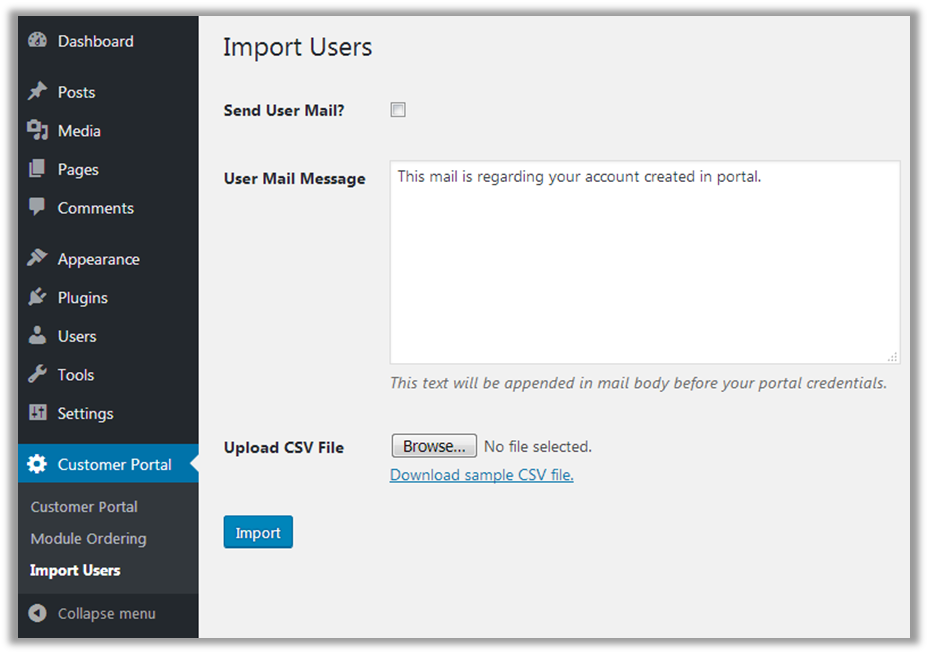This screenshot has width=929, height=654.
Task: Open the Customer Portal menu section
Action: pyautogui.click(x=114, y=464)
